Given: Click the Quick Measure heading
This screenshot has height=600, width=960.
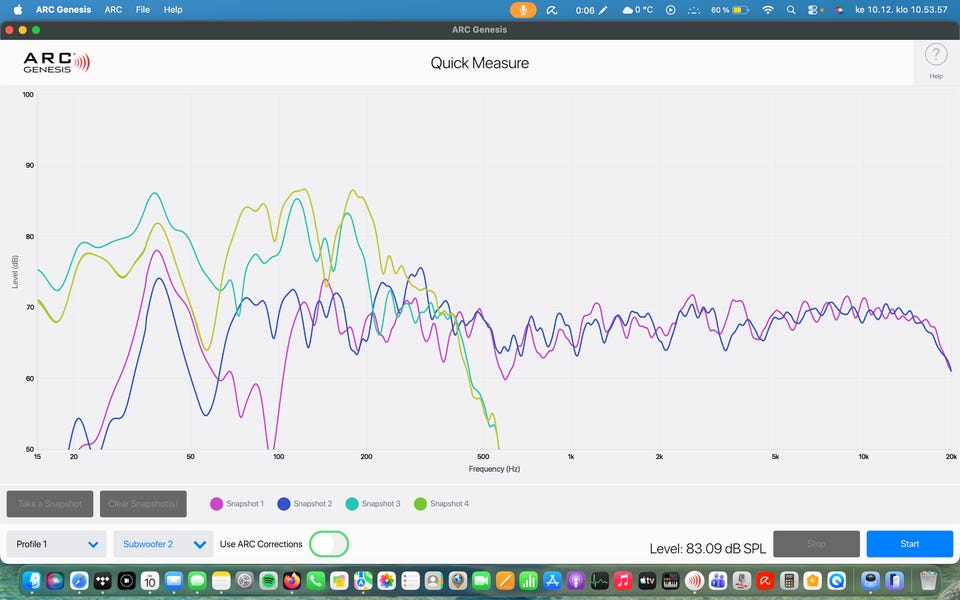Looking at the screenshot, I should (x=479, y=63).
